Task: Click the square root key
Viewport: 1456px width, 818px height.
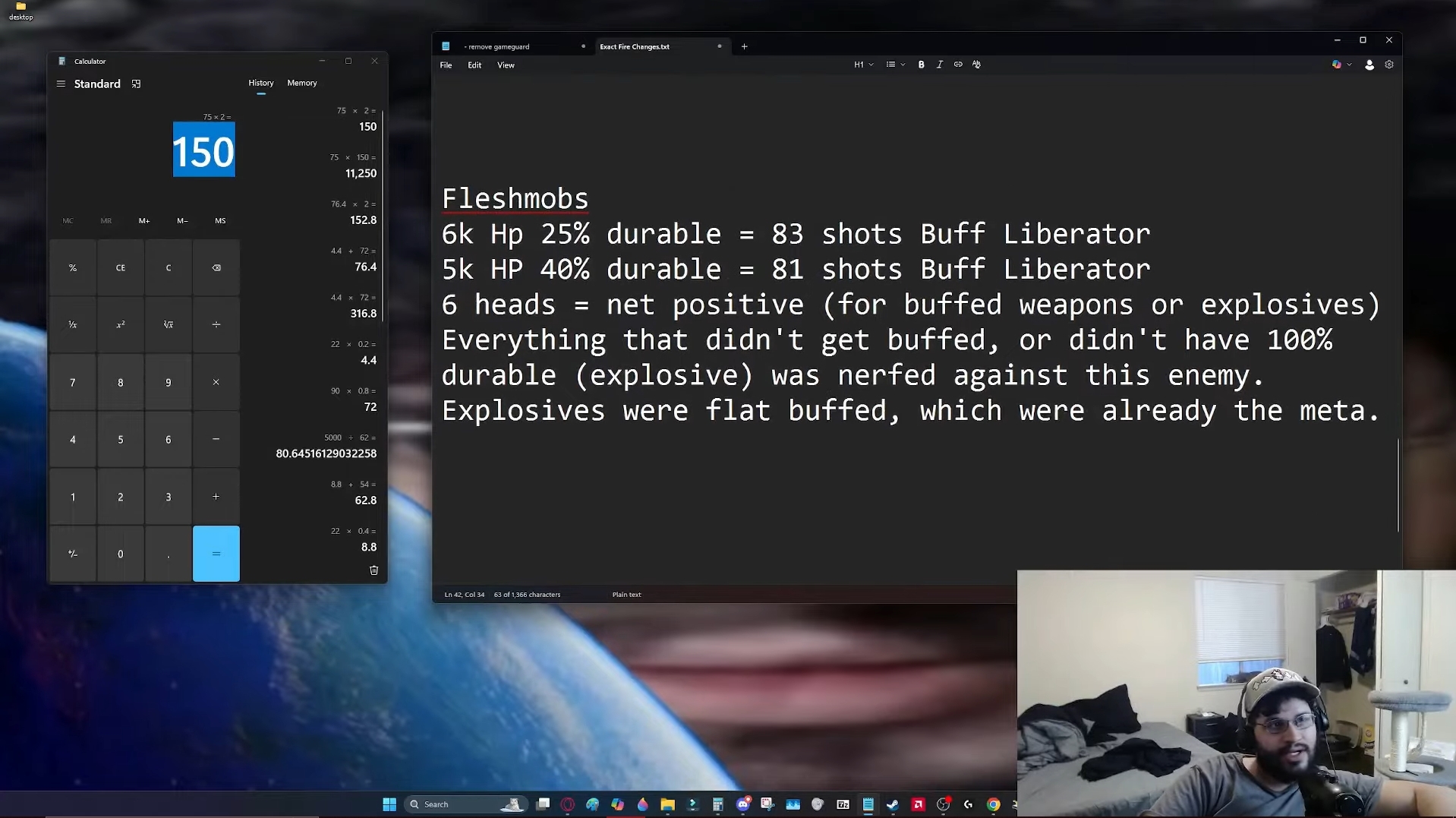Action: [169, 324]
